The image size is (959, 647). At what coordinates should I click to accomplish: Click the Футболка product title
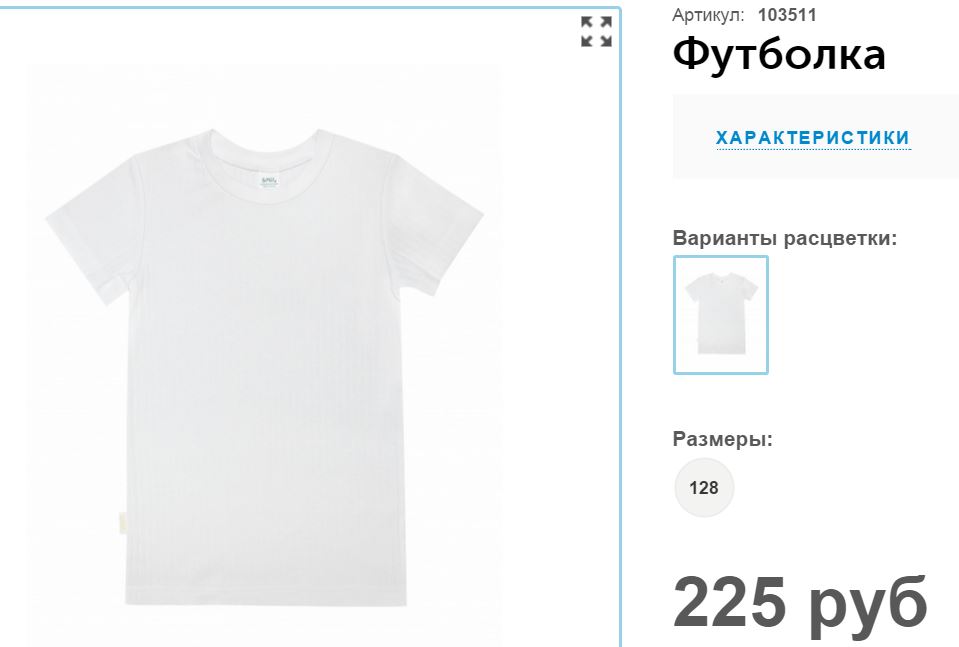[779, 55]
